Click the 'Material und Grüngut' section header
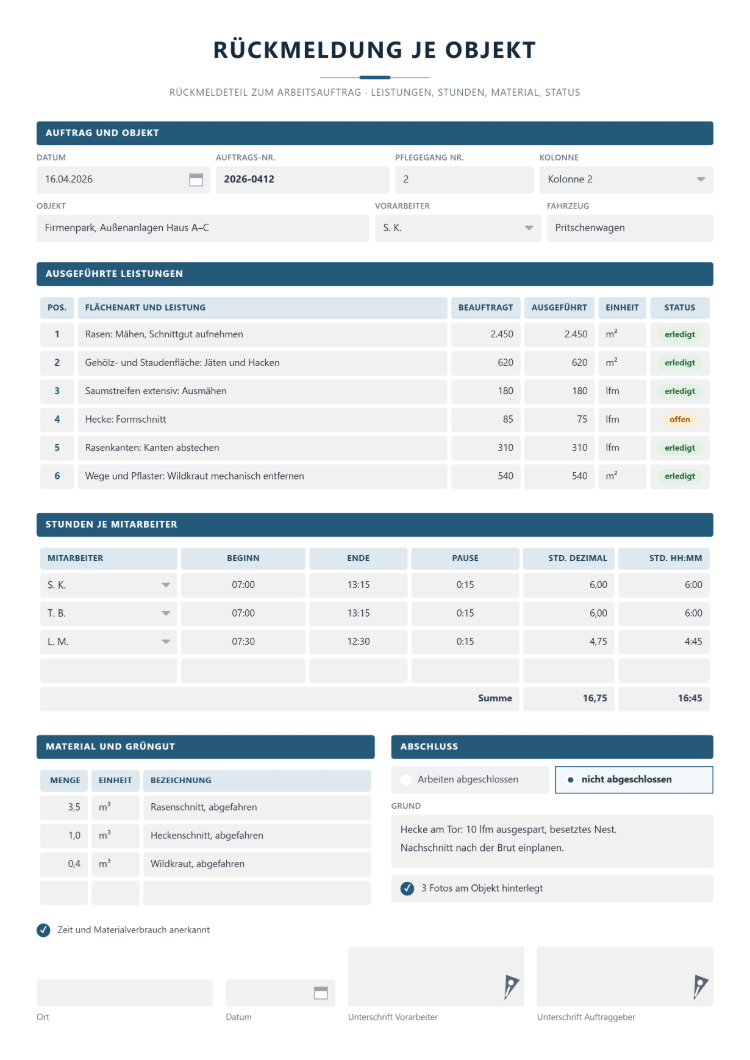The width and height of the screenshot is (750, 1060). 206,747
